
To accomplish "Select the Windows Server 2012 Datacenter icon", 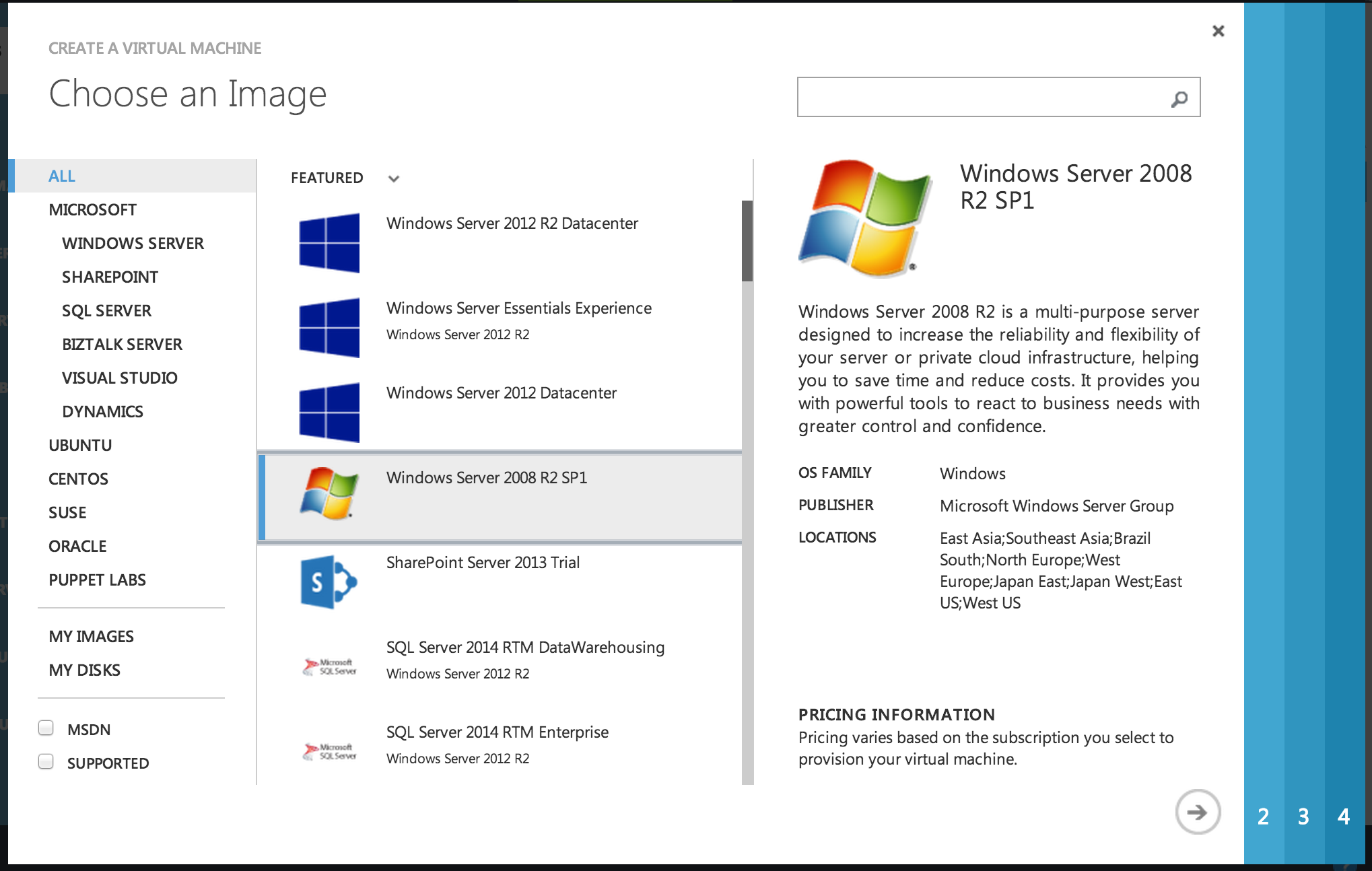I will click(x=329, y=413).
